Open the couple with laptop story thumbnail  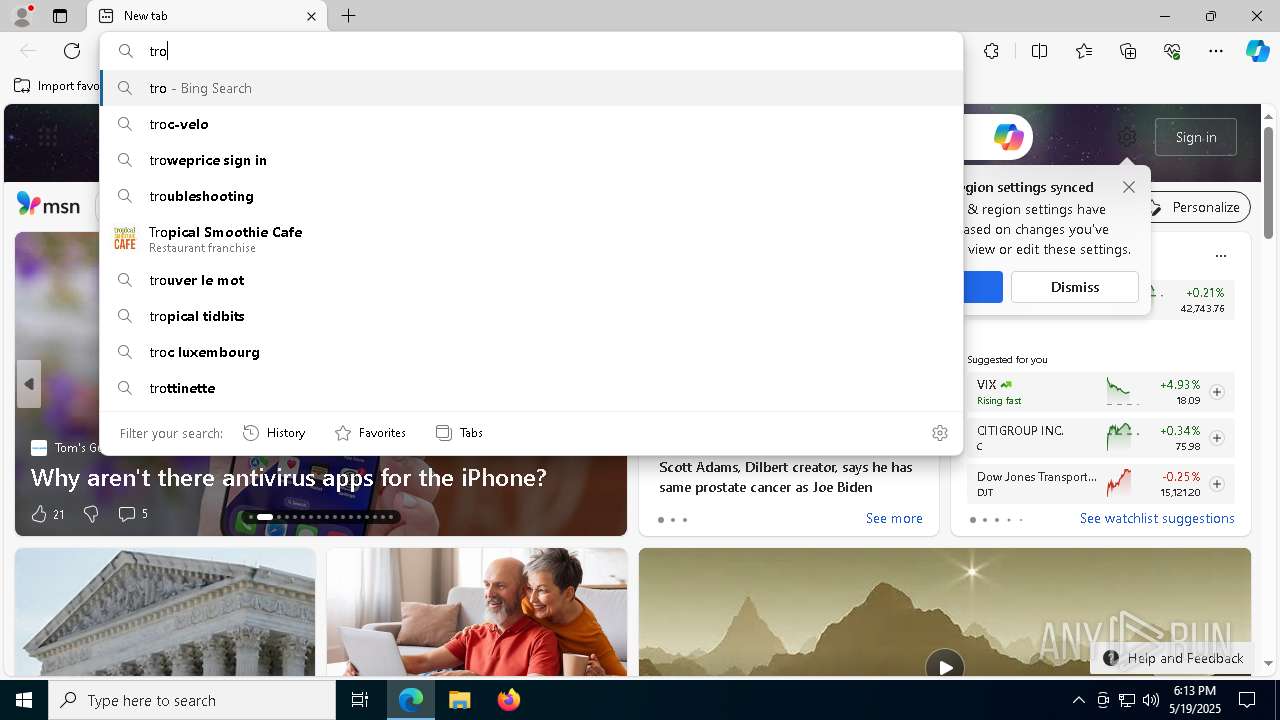(x=477, y=612)
